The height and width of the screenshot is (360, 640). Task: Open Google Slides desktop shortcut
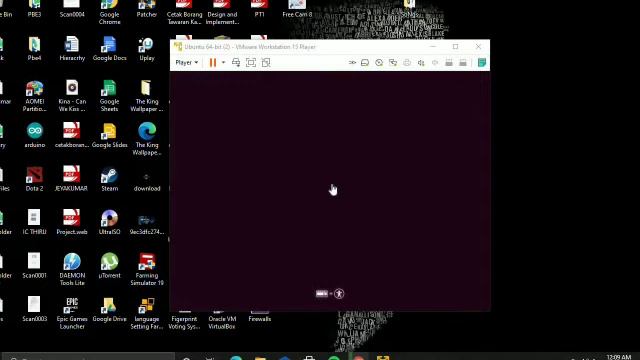(x=109, y=136)
